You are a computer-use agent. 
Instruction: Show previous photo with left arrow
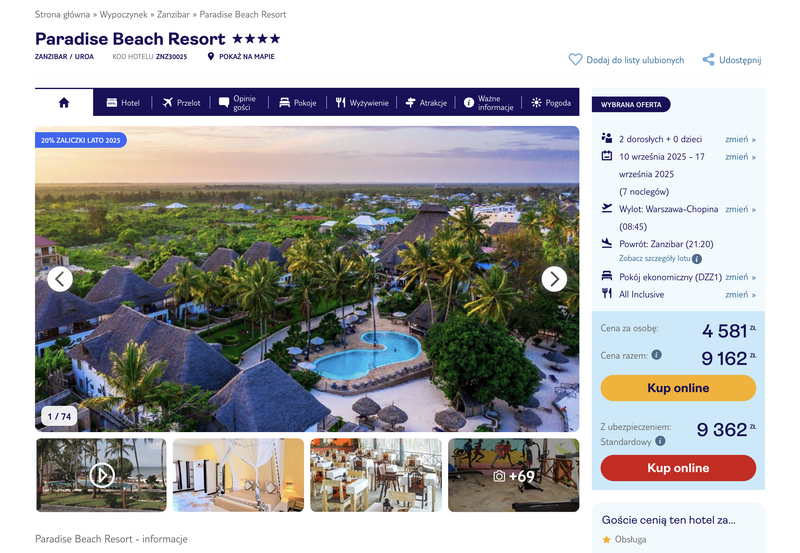pyautogui.click(x=60, y=279)
